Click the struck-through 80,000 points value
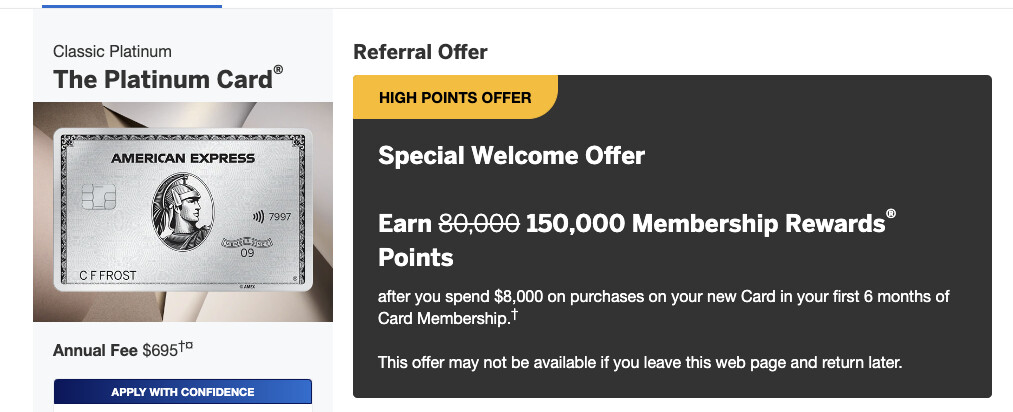 pyautogui.click(x=478, y=224)
